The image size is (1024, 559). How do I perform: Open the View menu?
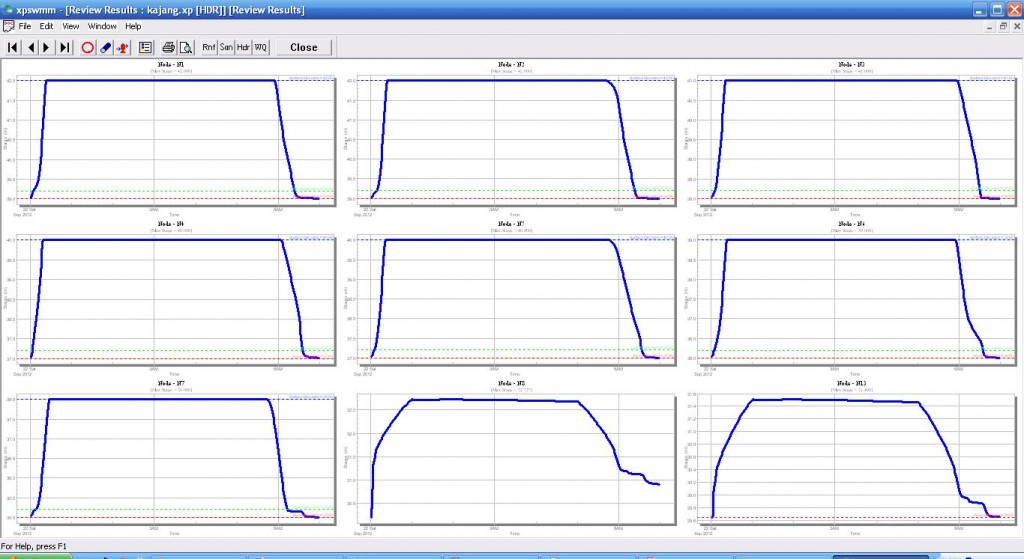pos(71,25)
